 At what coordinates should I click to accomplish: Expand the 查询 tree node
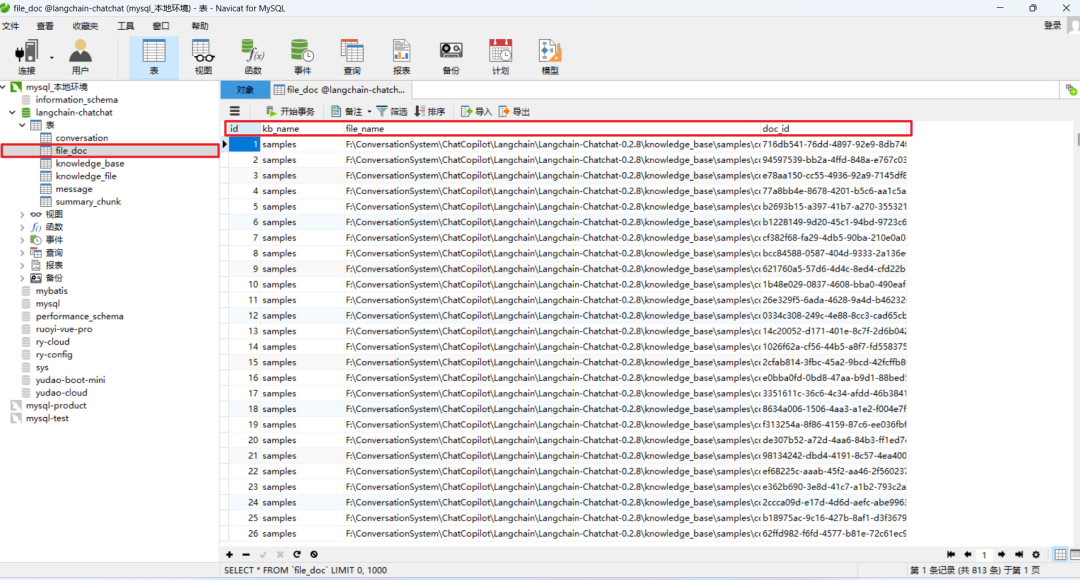click(x=23, y=253)
